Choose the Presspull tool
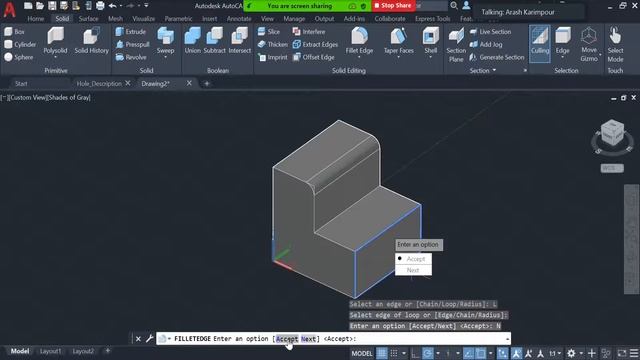The height and width of the screenshot is (360, 640). pos(133,44)
